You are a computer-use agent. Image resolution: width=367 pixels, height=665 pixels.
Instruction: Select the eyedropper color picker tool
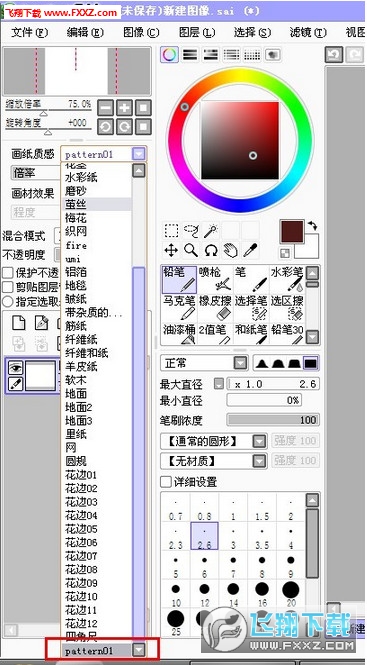coord(250,251)
